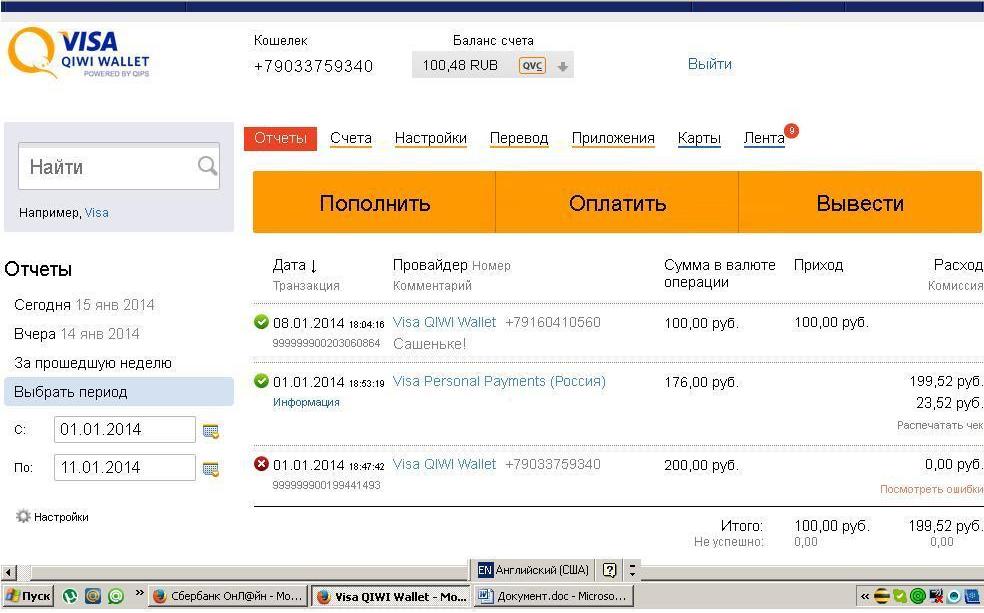The image size is (984, 613).
Task: Click the Лента notification badge
Action: point(791,131)
